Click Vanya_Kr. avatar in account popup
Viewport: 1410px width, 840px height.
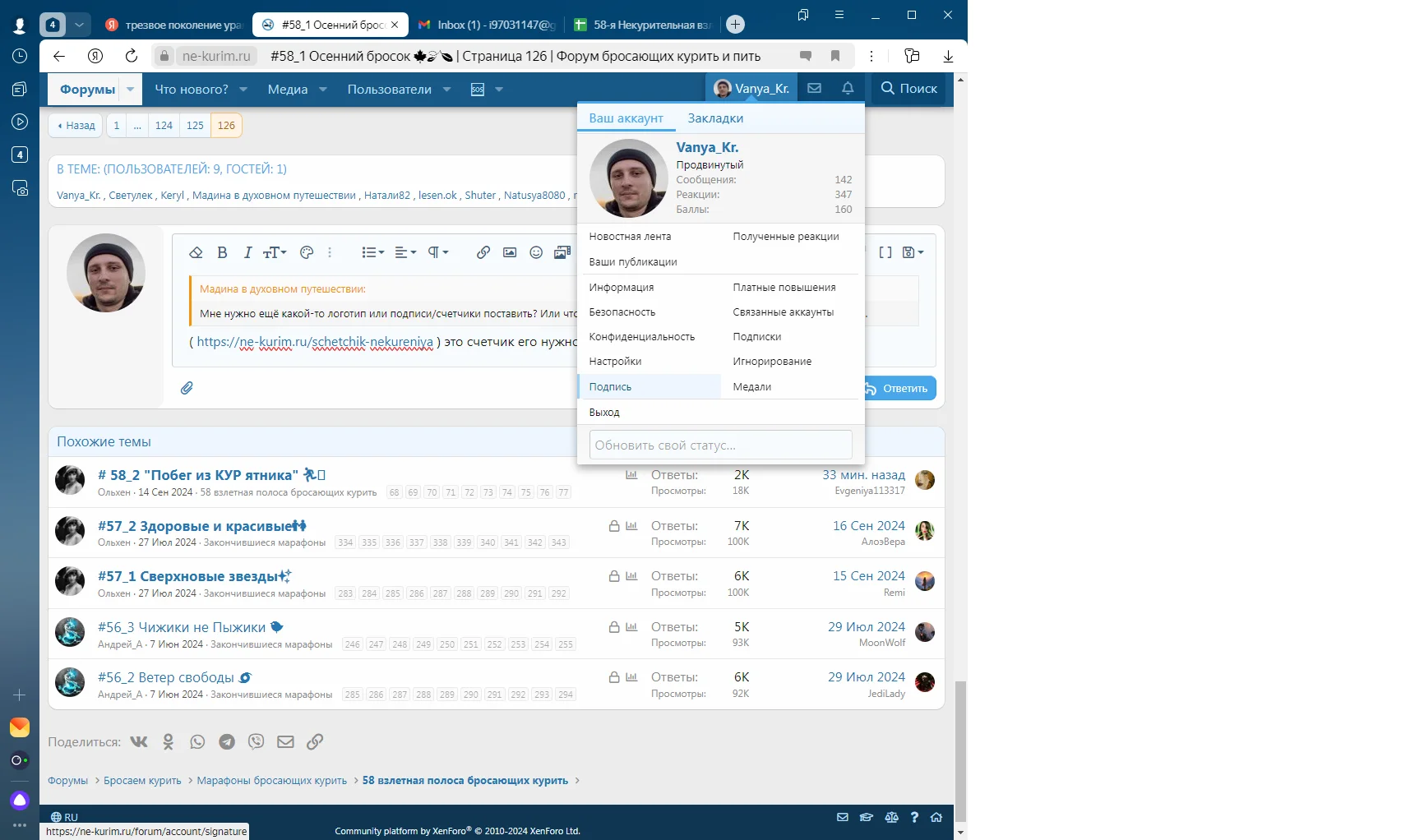(629, 178)
